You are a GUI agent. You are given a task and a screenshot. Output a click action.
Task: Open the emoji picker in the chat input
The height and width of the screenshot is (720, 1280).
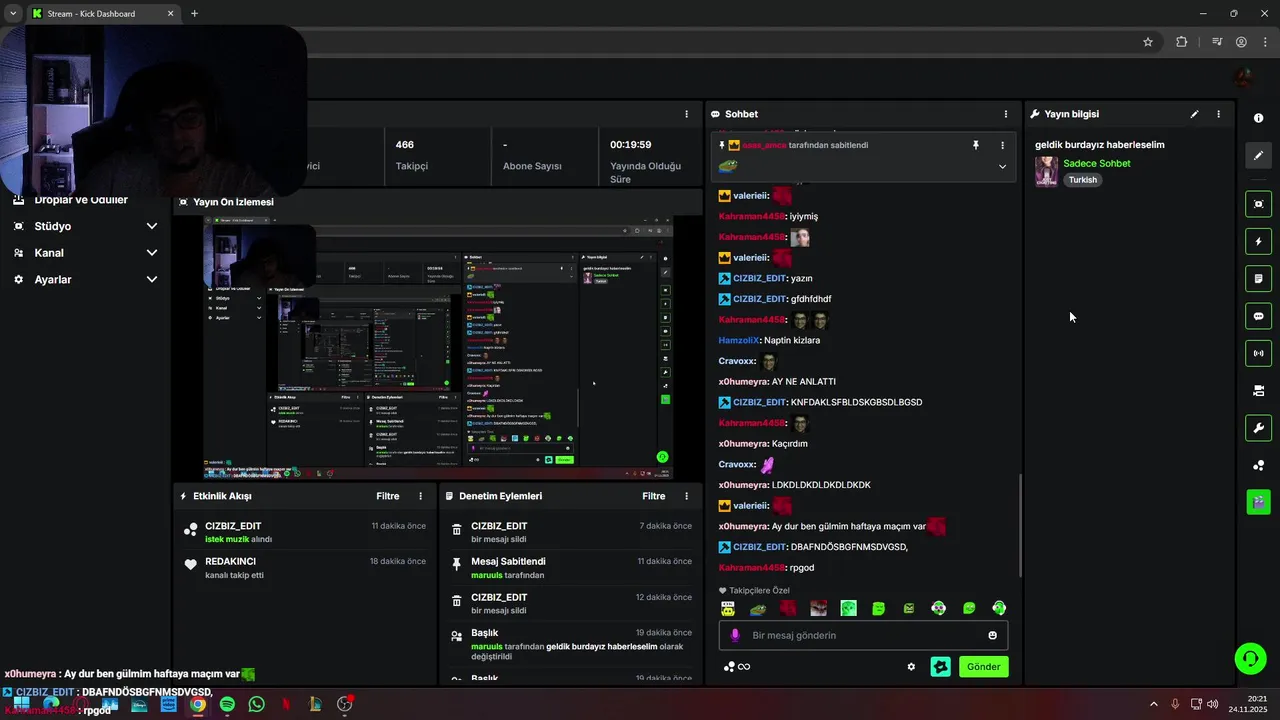(992, 635)
